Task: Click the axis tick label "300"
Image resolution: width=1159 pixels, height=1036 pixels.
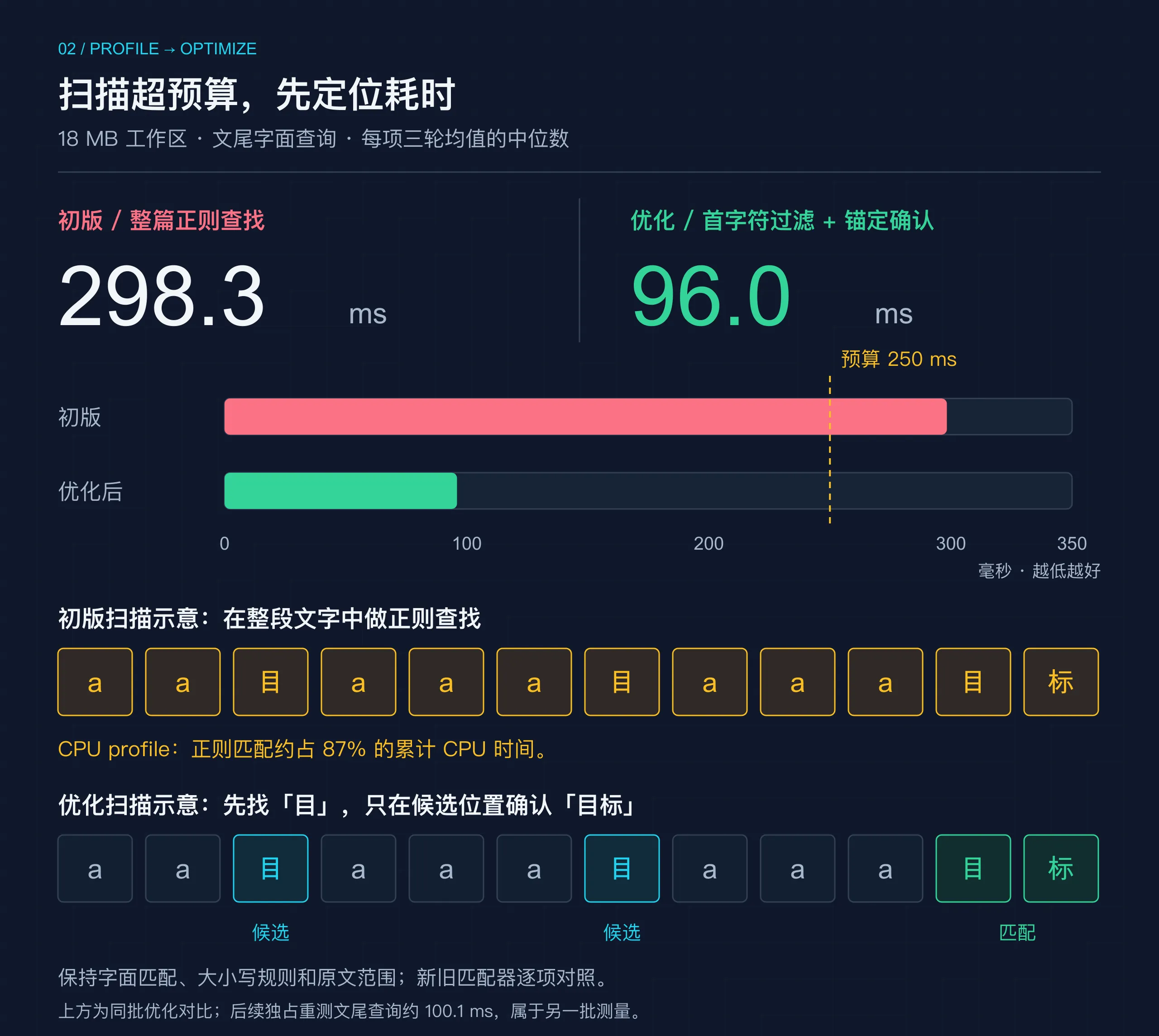Action: [x=951, y=544]
